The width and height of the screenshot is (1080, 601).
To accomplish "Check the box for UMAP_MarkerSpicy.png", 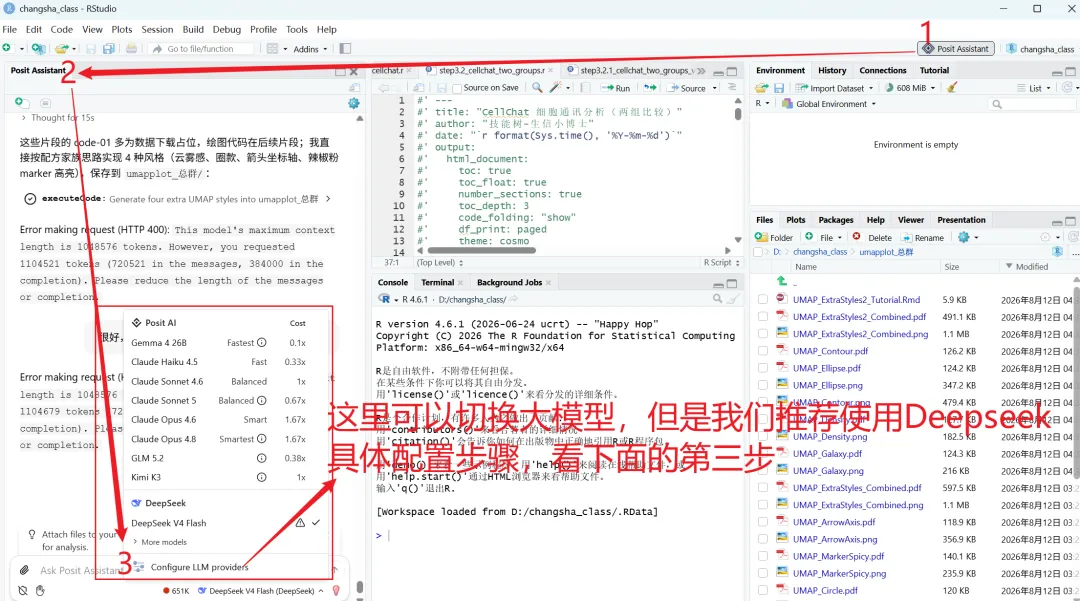I will pos(762,573).
